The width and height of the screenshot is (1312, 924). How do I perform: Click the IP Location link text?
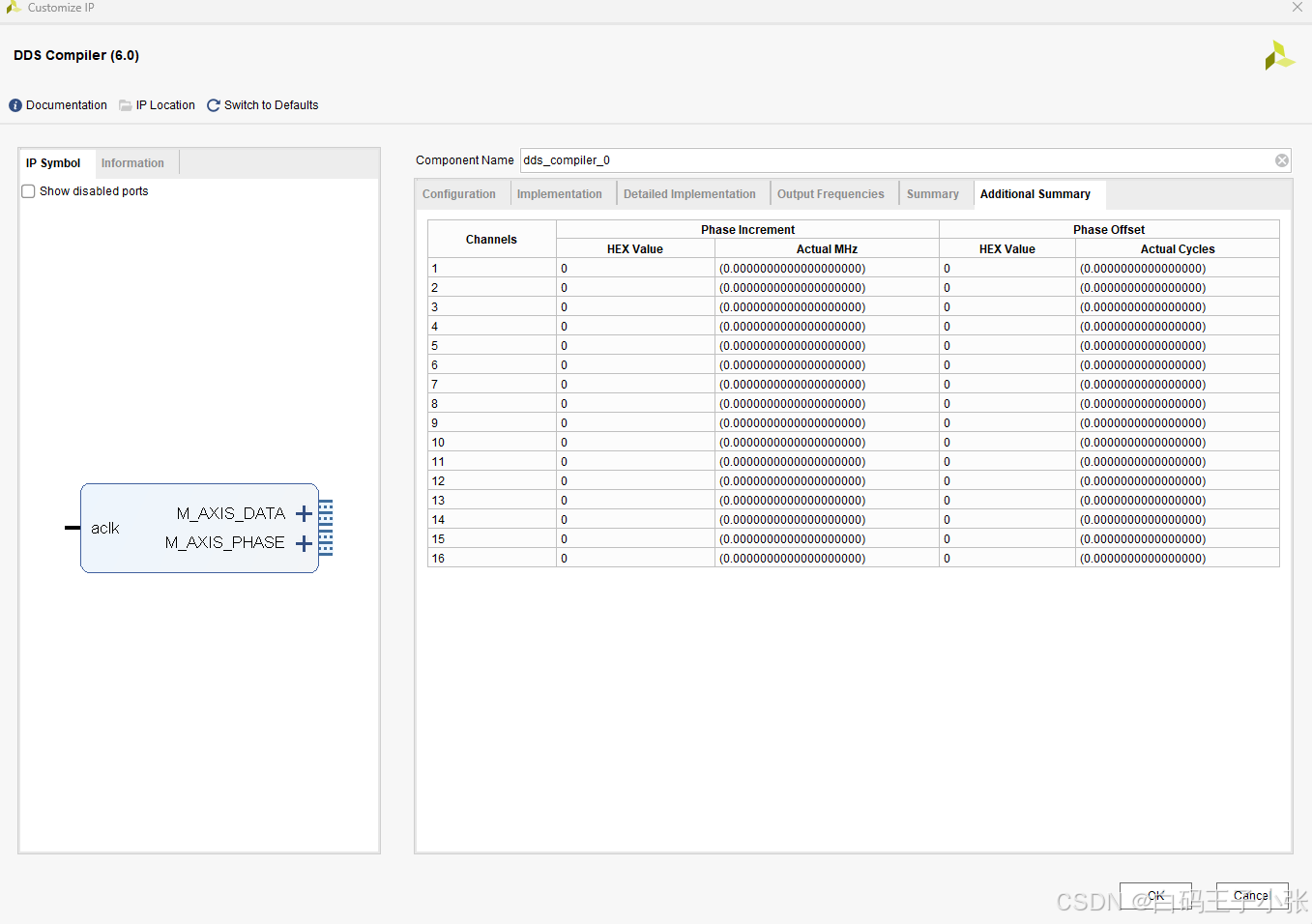pyautogui.click(x=165, y=105)
